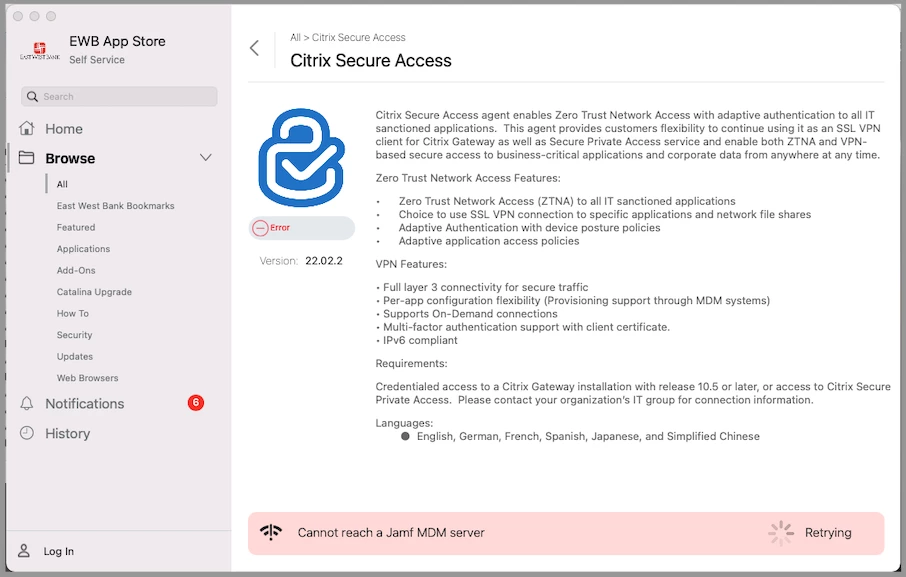The height and width of the screenshot is (577, 906).
Task: Click the Browse folder icon
Action: tap(27, 158)
